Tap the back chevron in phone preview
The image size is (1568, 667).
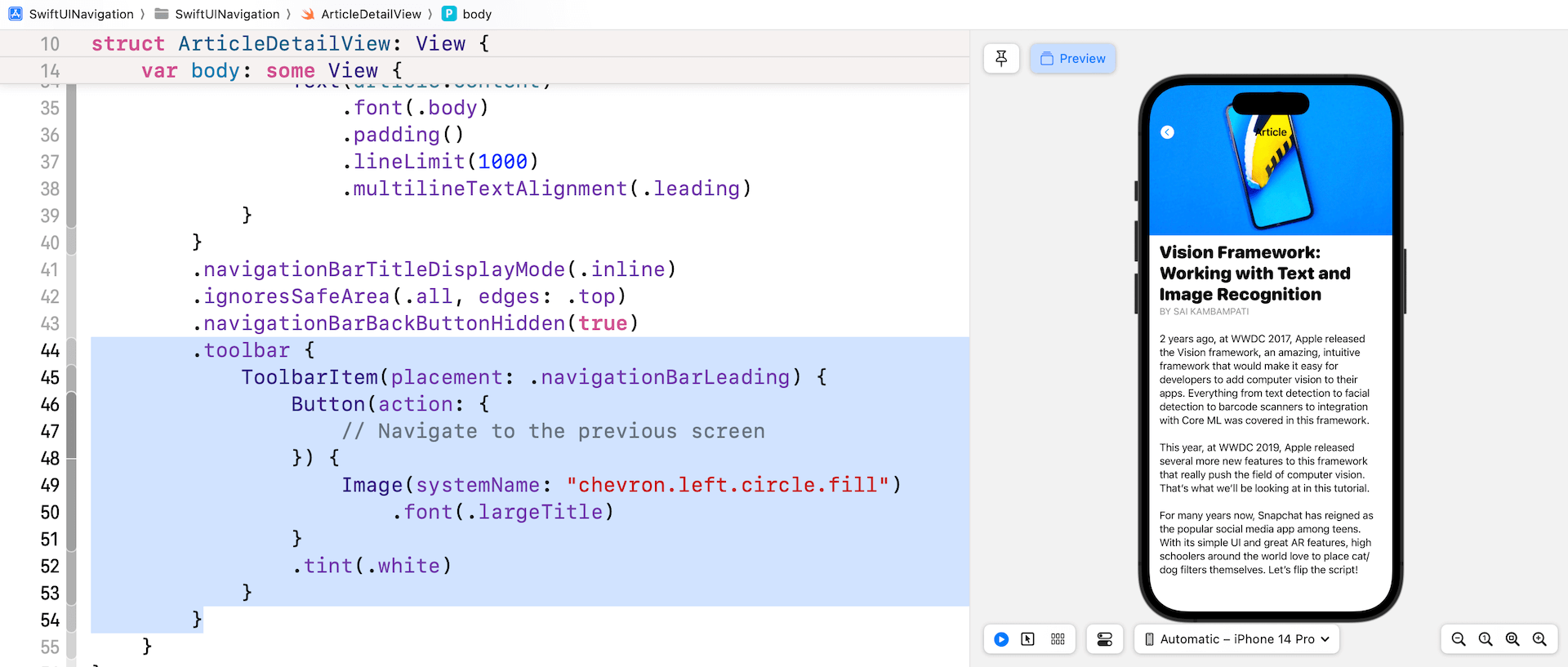point(1168,132)
